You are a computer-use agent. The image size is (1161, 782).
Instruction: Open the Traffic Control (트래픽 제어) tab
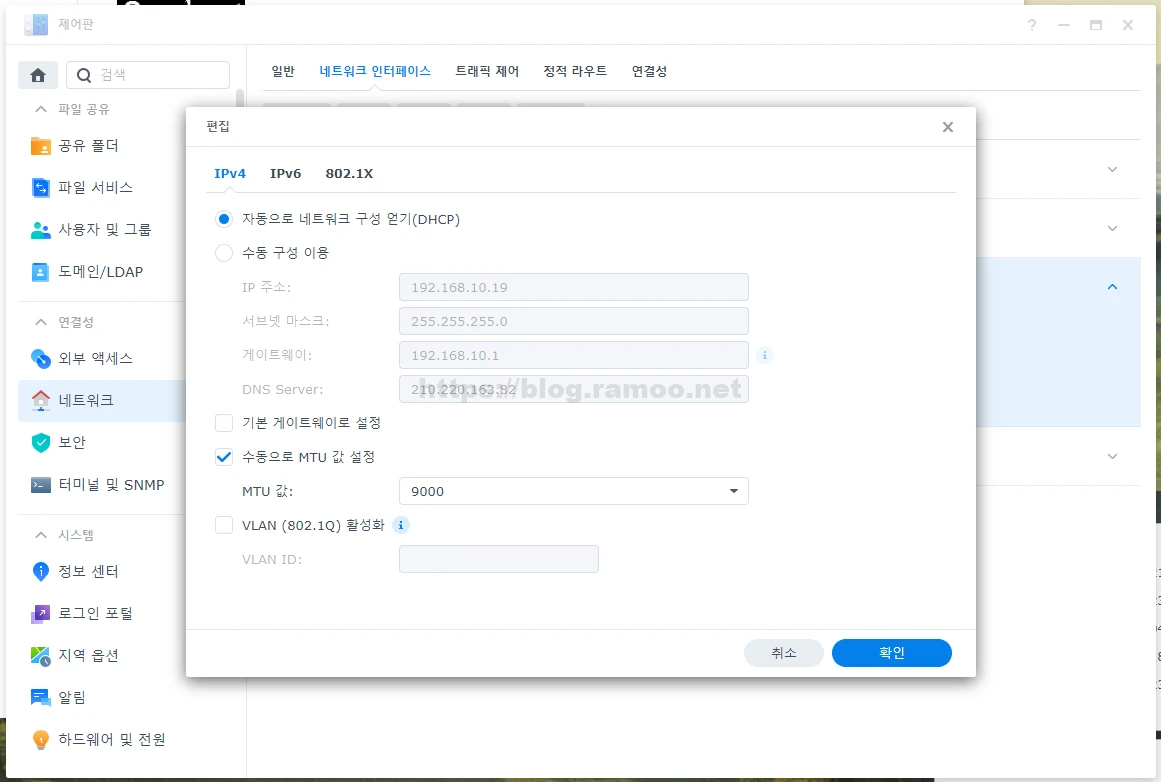(486, 71)
